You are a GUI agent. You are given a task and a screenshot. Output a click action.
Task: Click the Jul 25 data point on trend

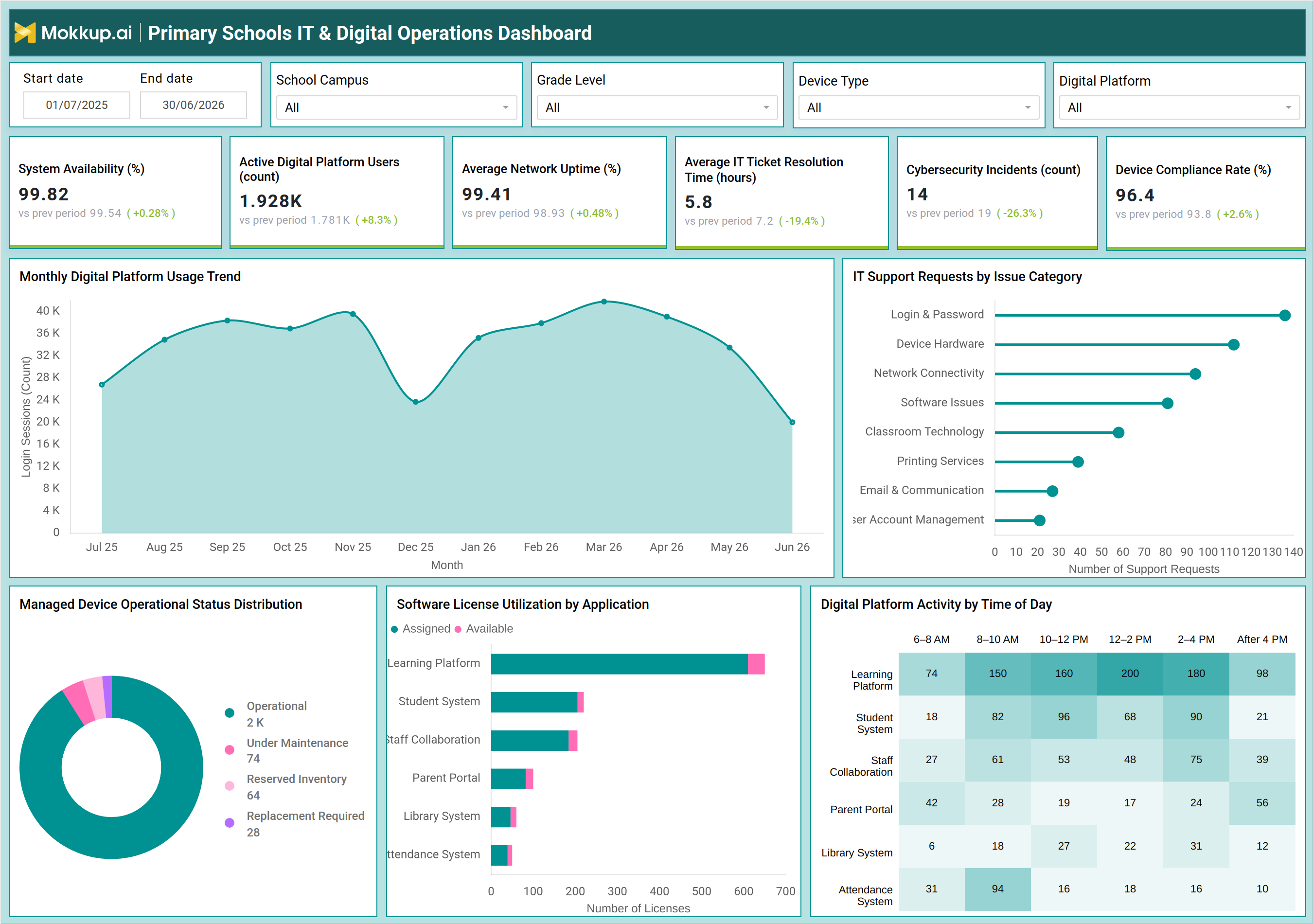tap(102, 385)
